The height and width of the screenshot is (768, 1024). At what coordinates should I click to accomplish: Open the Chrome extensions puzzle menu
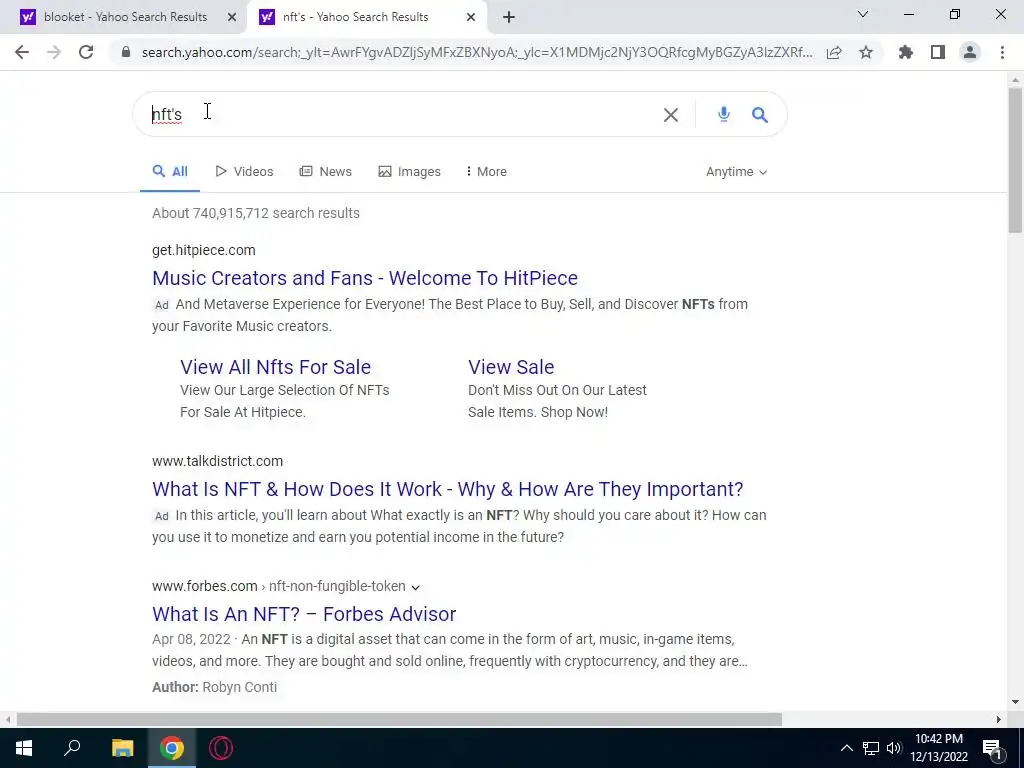[x=906, y=52]
